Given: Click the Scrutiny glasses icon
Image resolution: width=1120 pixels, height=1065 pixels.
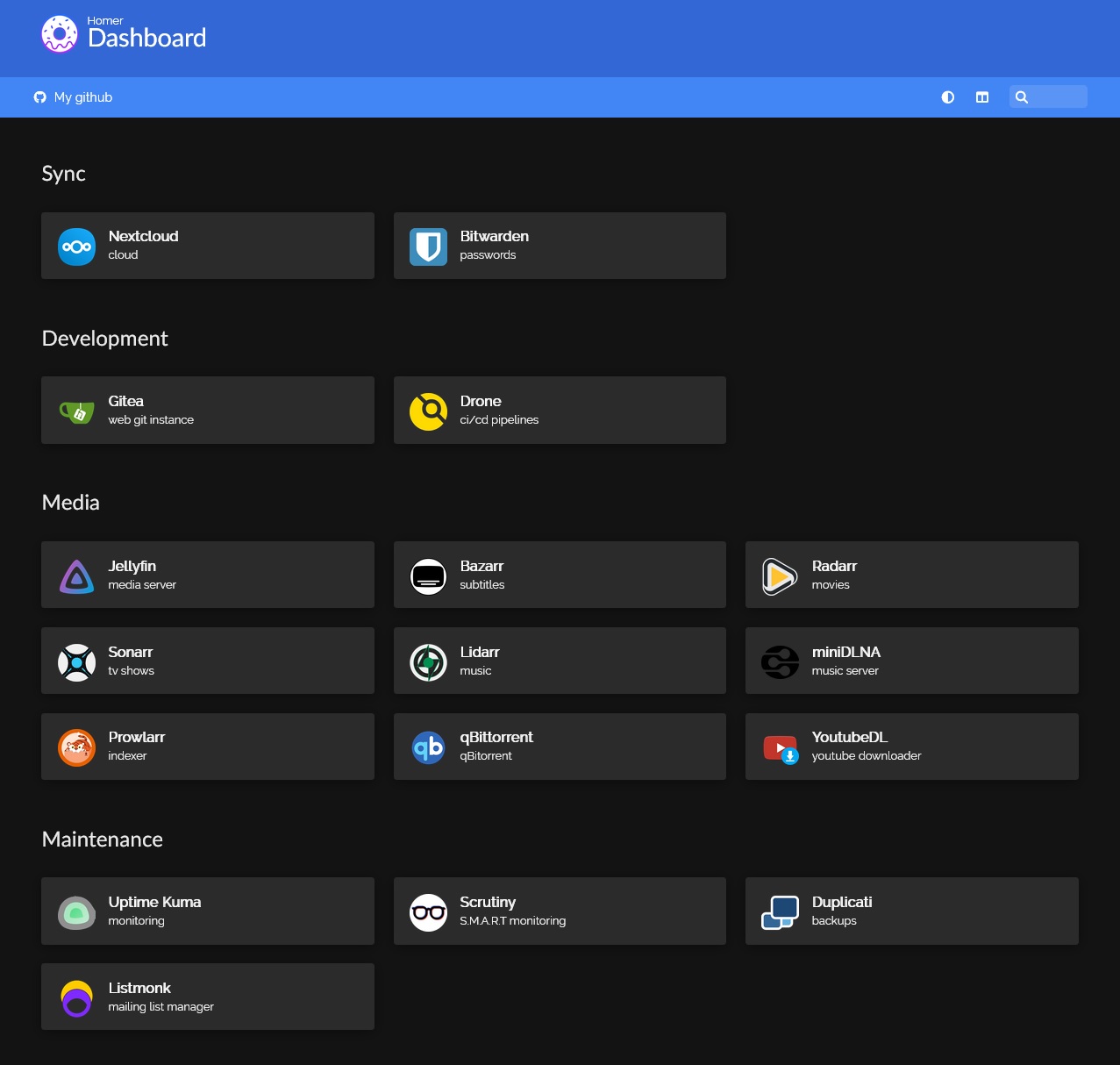Looking at the screenshot, I should tap(428, 912).
